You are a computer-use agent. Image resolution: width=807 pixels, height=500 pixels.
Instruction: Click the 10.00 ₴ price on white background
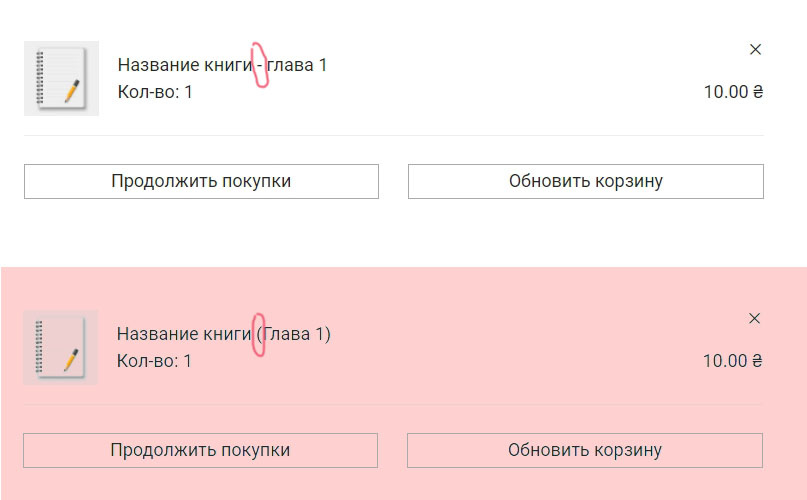pyautogui.click(x=733, y=92)
